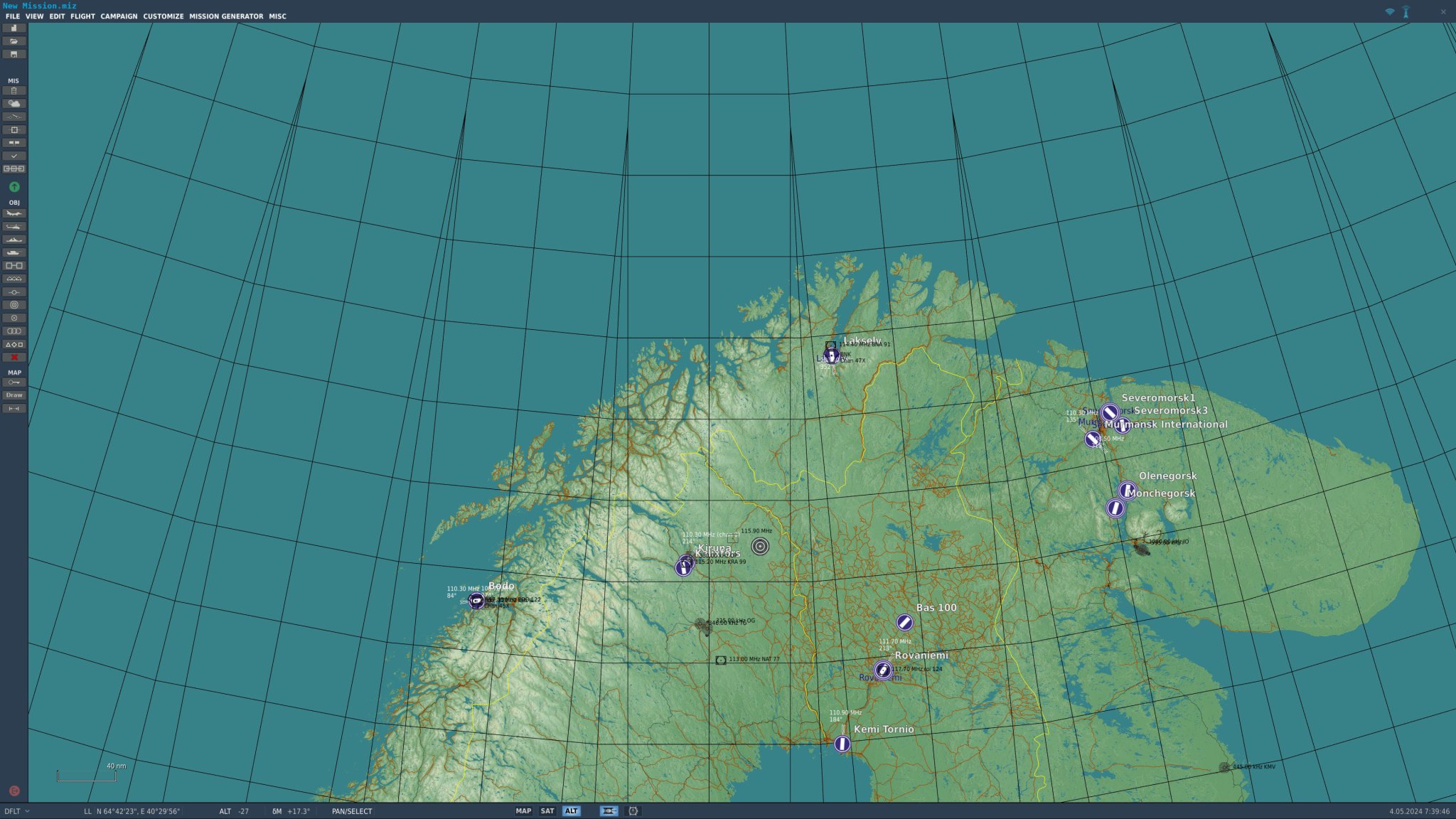
Task: Delete selection with the red X icon
Action: (14, 357)
